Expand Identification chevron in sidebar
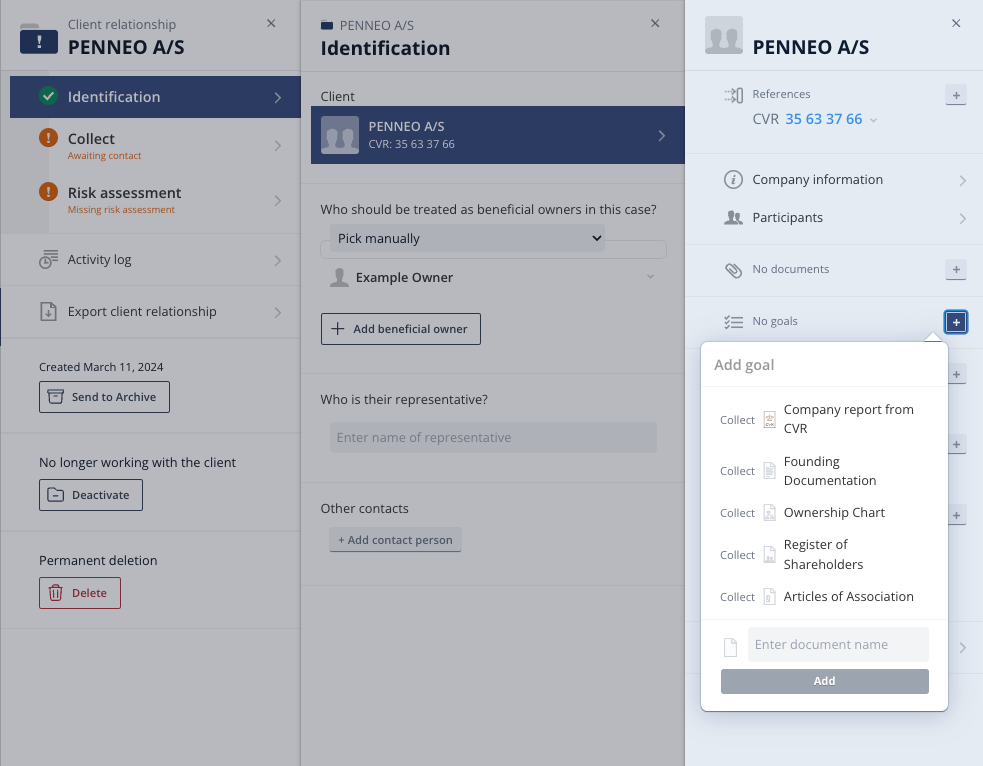The width and height of the screenshot is (983, 766). tap(278, 97)
